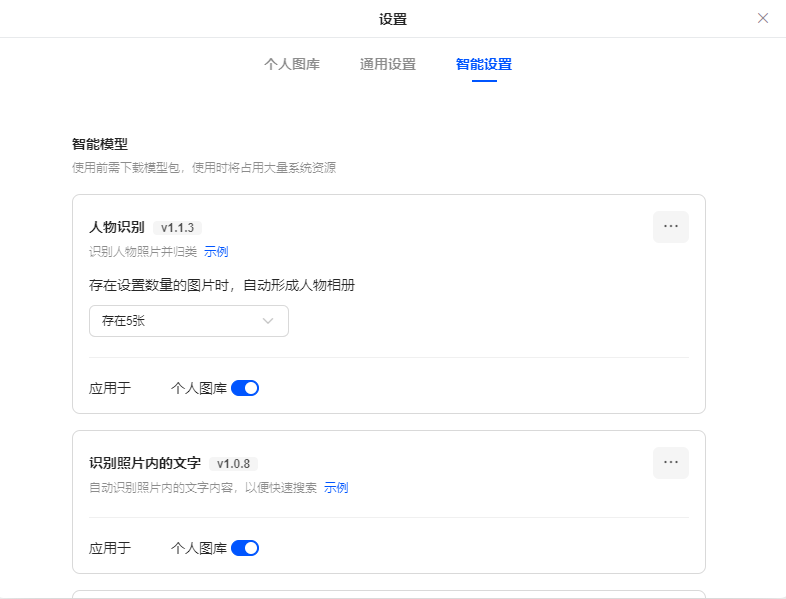The width and height of the screenshot is (786, 599).
Task: Click the 人物识别 card title
Action: coord(117,227)
